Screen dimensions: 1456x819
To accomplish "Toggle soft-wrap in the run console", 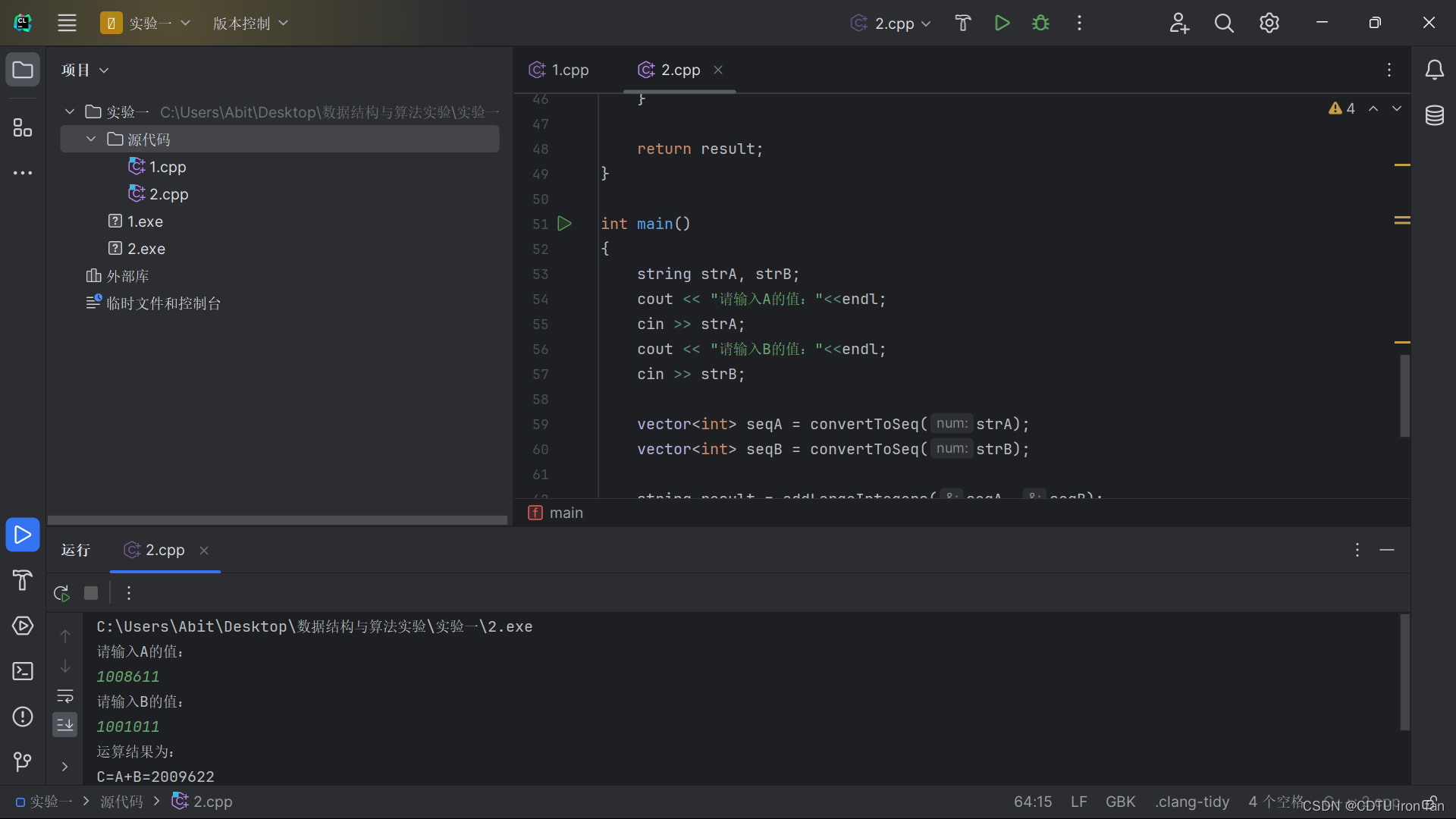I will tap(65, 696).
